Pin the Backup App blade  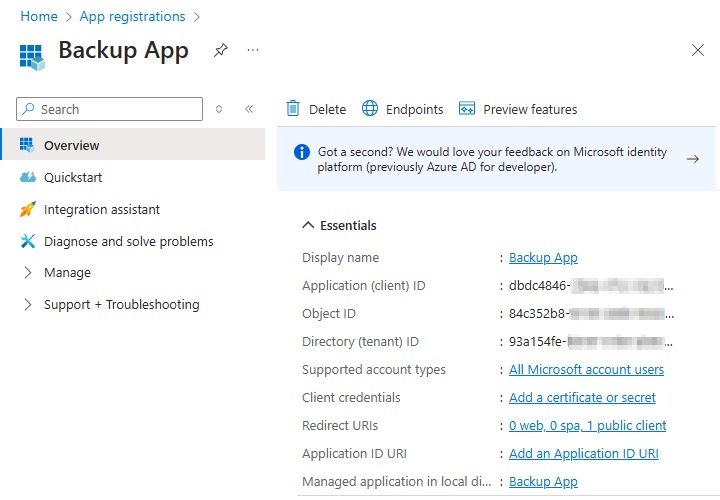(221, 50)
